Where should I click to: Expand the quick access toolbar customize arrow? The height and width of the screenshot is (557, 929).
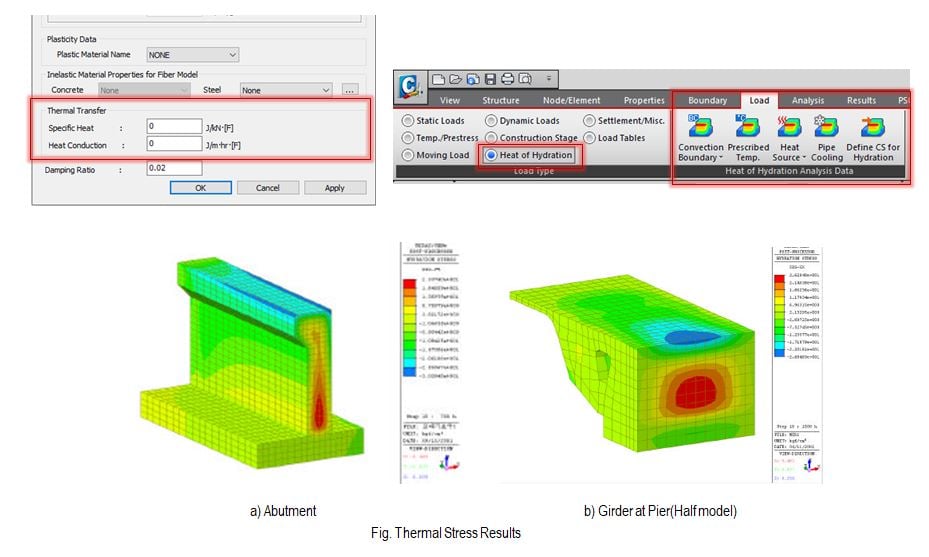click(548, 79)
